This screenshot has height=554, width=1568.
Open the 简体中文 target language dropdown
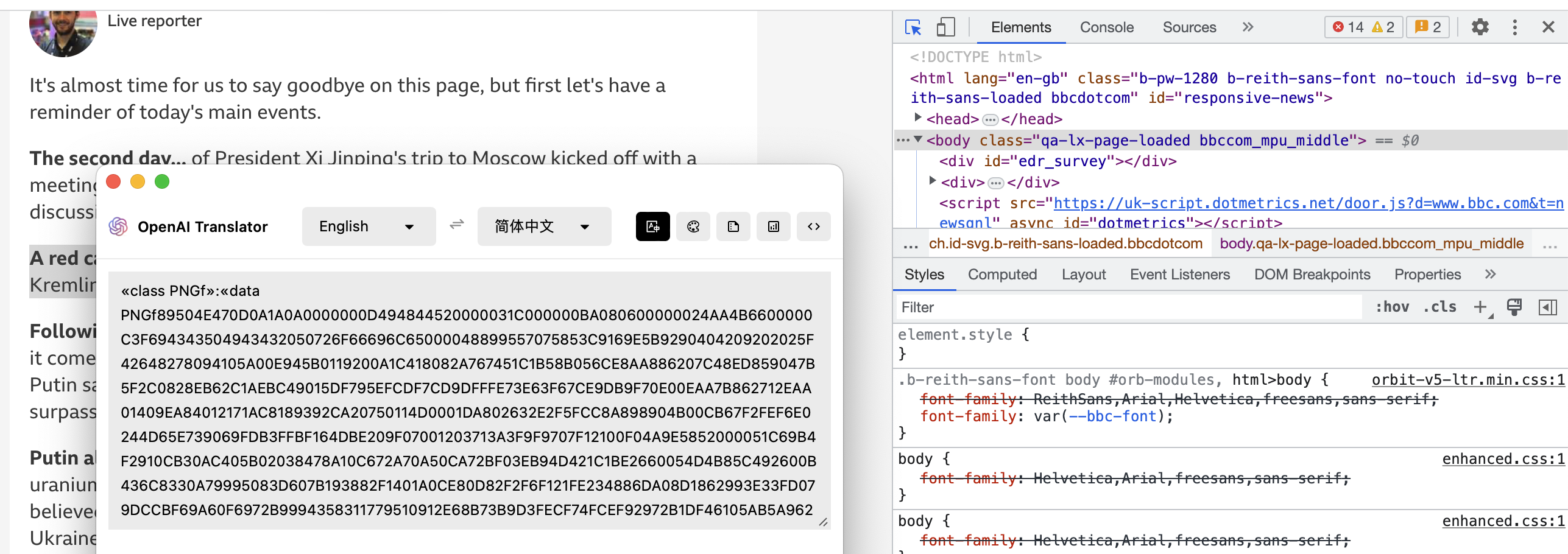click(x=543, y=226)
